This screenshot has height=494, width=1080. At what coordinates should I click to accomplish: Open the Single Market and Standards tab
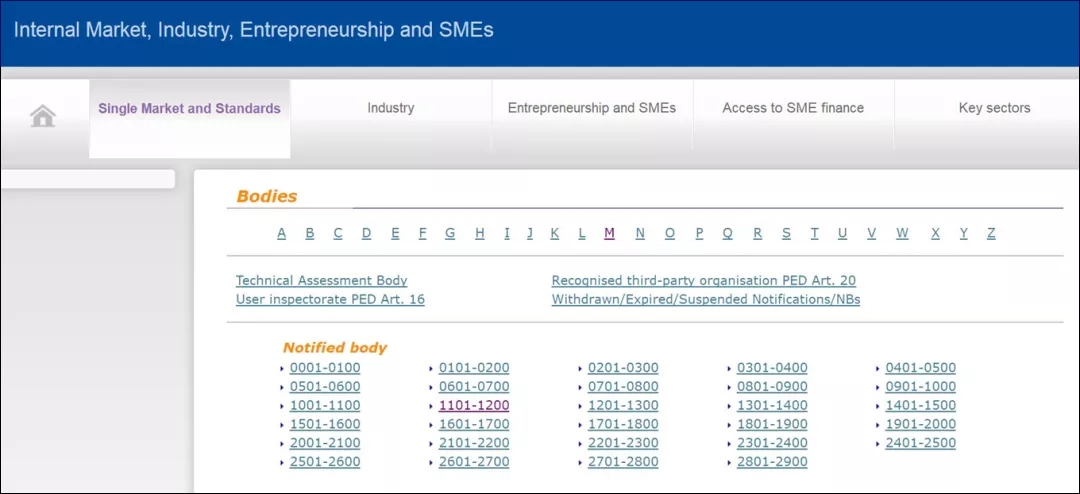tap(189, 108)
